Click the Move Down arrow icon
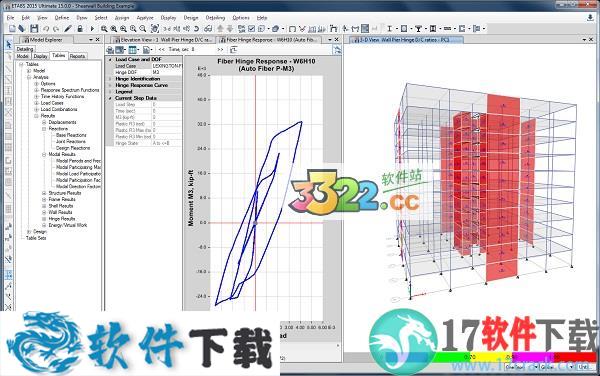 click(x=230, y=29)
